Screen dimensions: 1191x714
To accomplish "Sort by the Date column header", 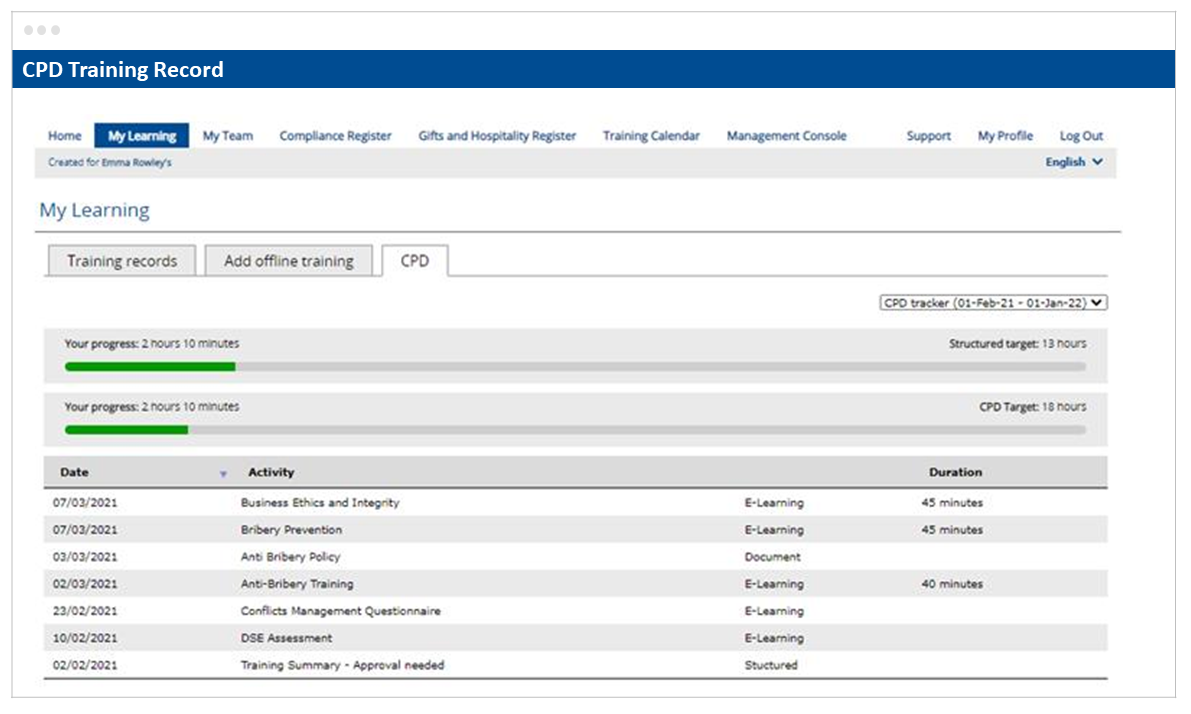I will click(x=74, y=472).
